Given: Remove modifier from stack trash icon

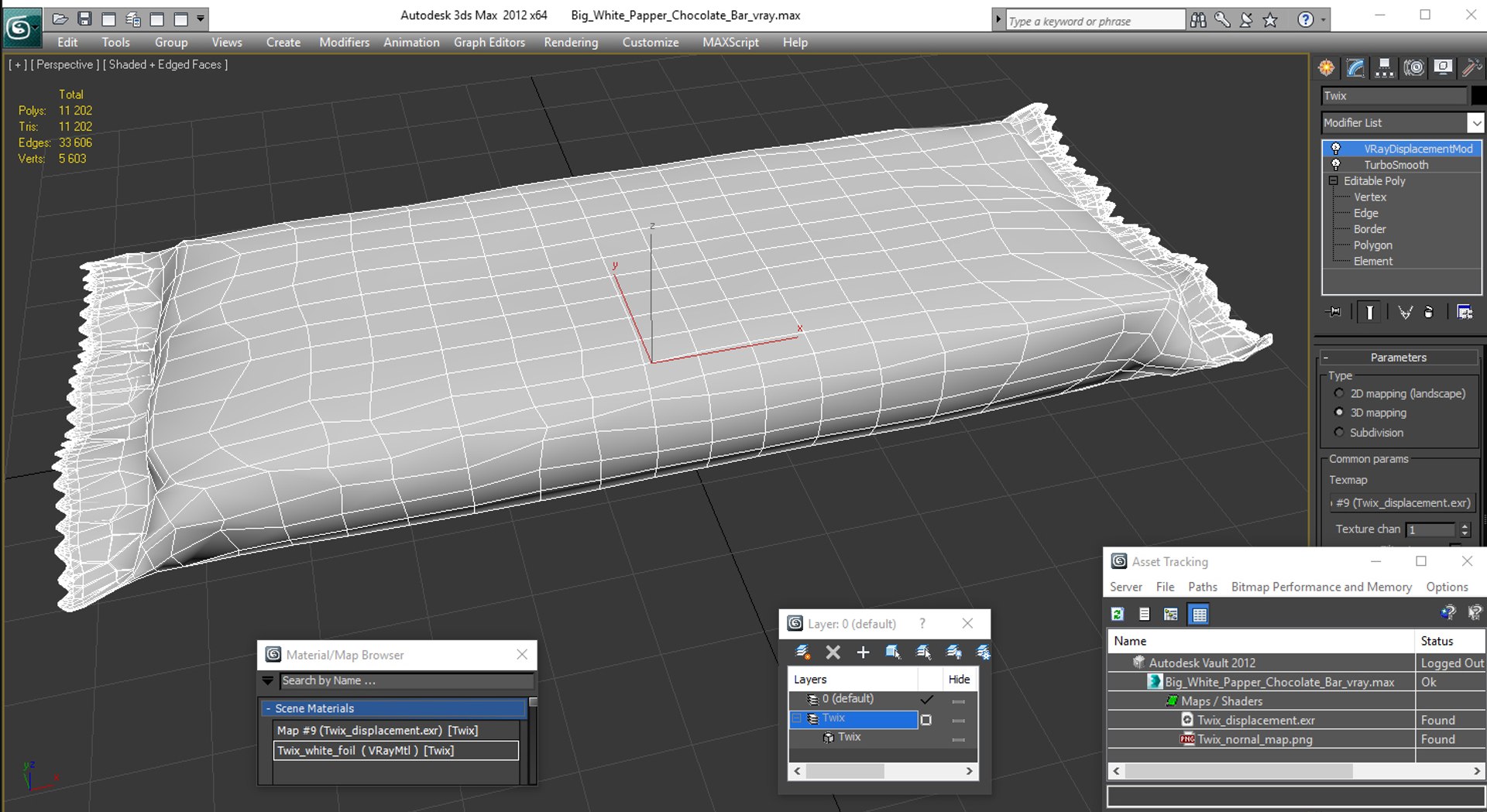Looking at the screenshot, I should 1429,312.
